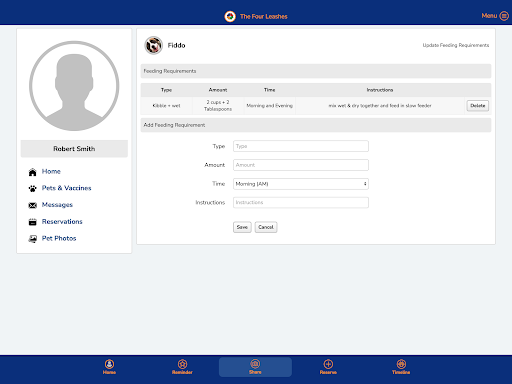The height and width of the screenshot is (384, 512).
Task: Save the new feeding requirement
Action: pos(242,227)
